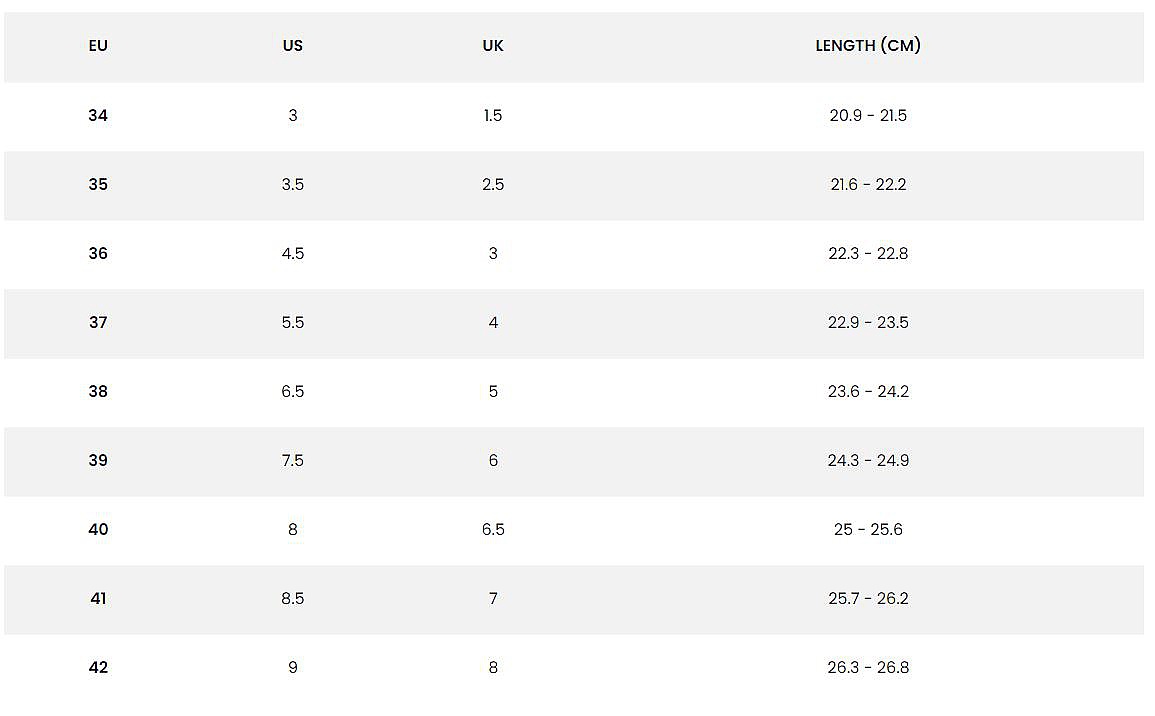Select EU size 36 cell
The width and height of the screenshot is (1155, 716).
pos(98,253)
